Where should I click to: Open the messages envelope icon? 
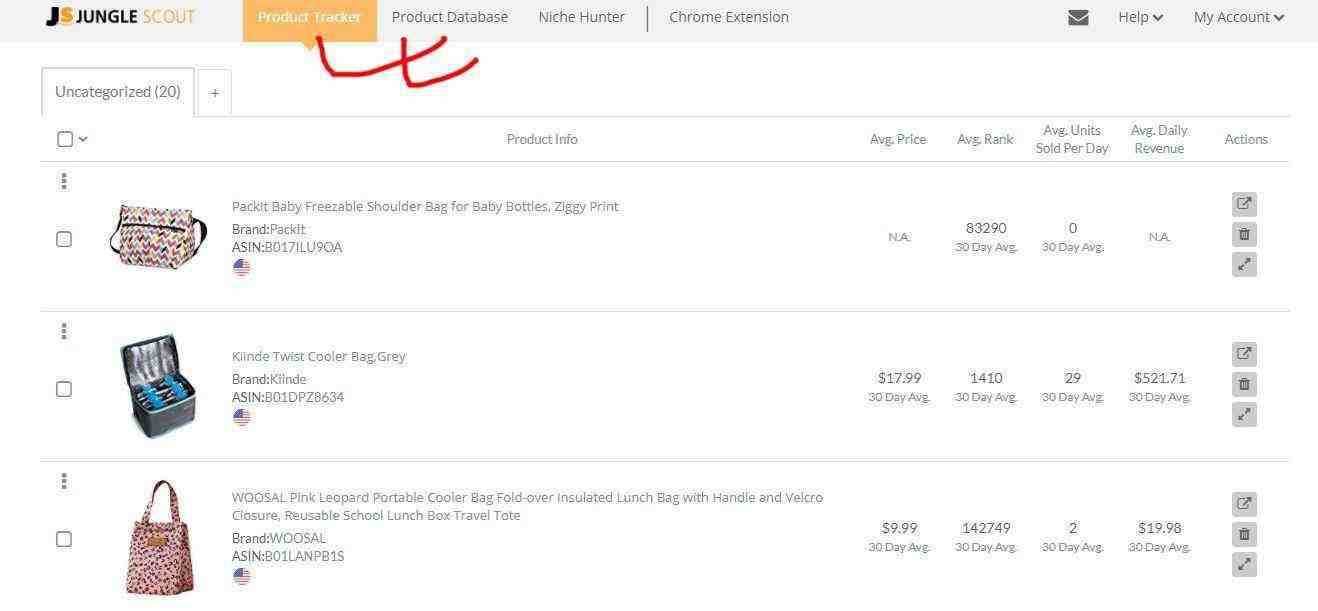point(1078,17)
